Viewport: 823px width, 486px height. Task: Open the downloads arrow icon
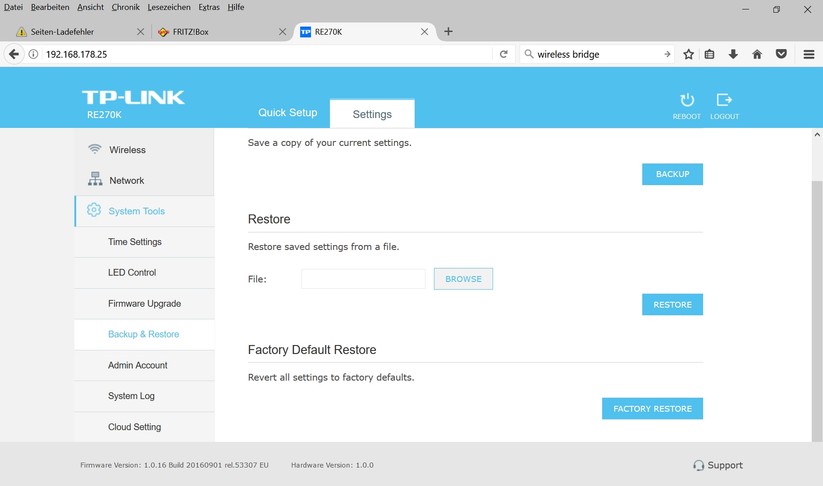(733, 54)
